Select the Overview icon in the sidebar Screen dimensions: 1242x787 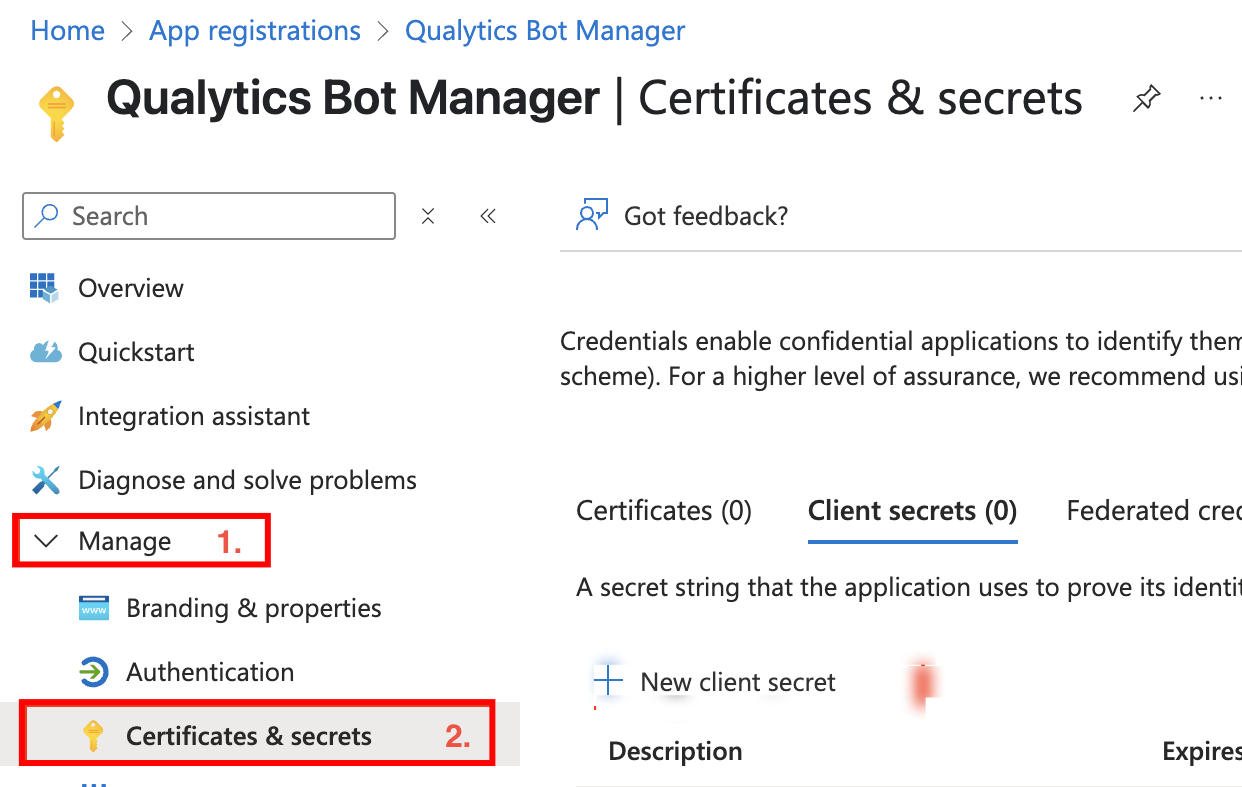point(43,288)
